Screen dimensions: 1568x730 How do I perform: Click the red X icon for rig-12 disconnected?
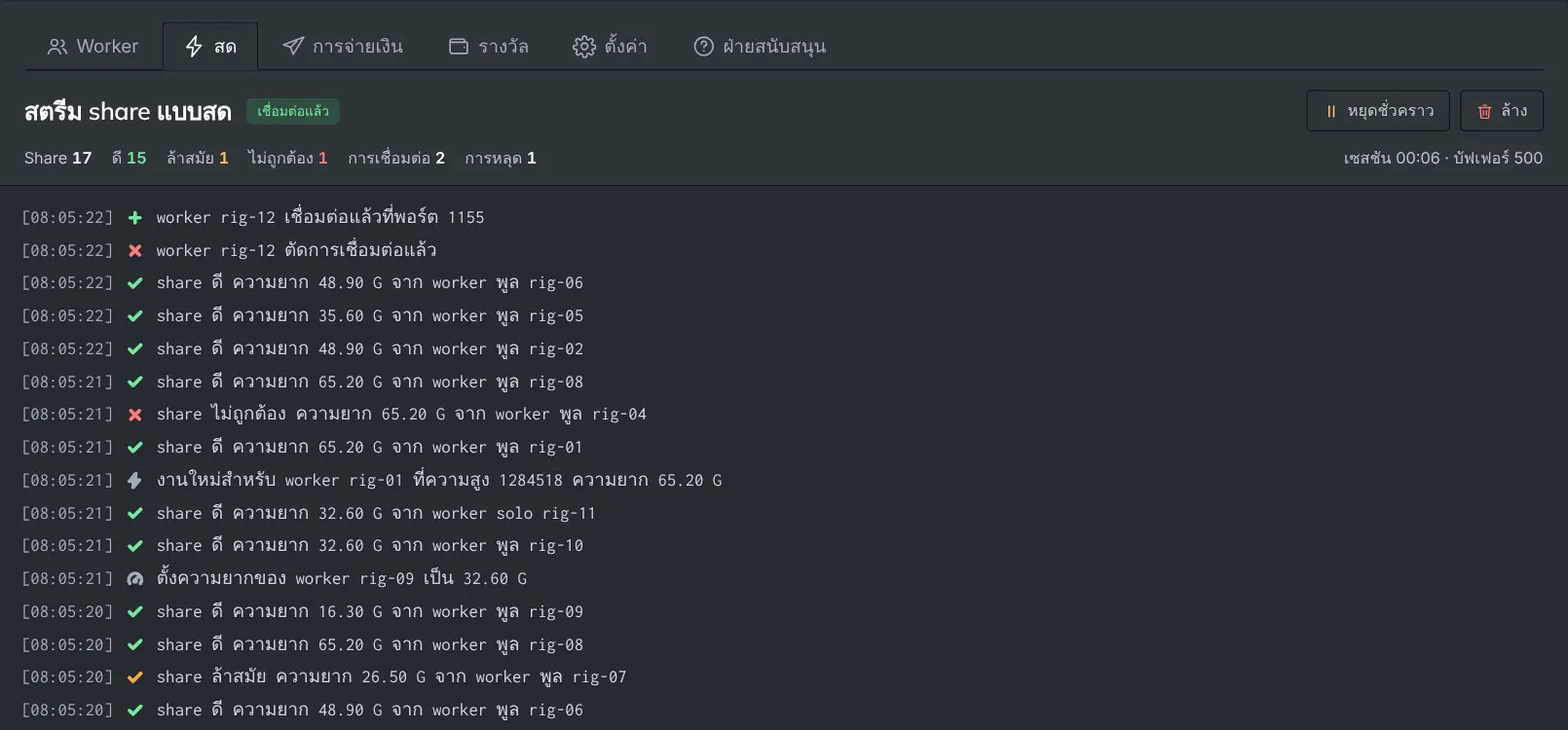point(135,251)
